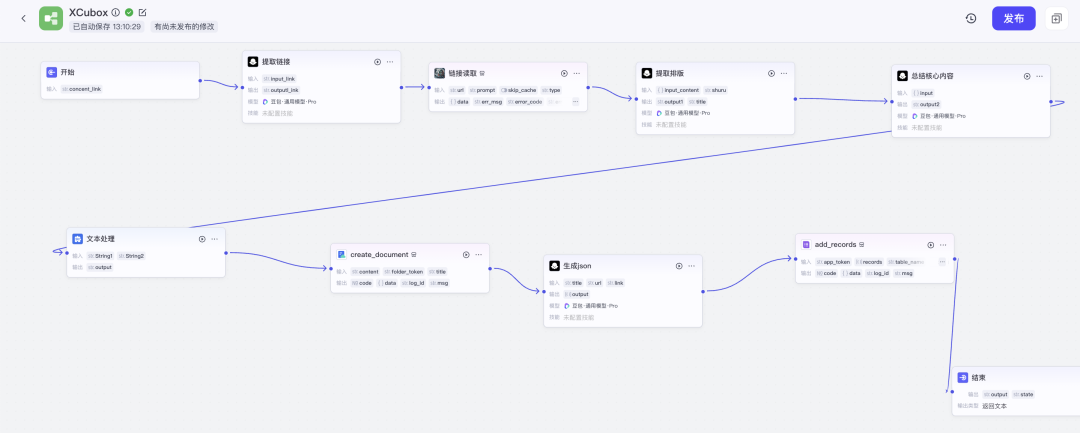Open more options for 生成json node
The height and width of the screenshot is (433, 1080).
[692, 266]
